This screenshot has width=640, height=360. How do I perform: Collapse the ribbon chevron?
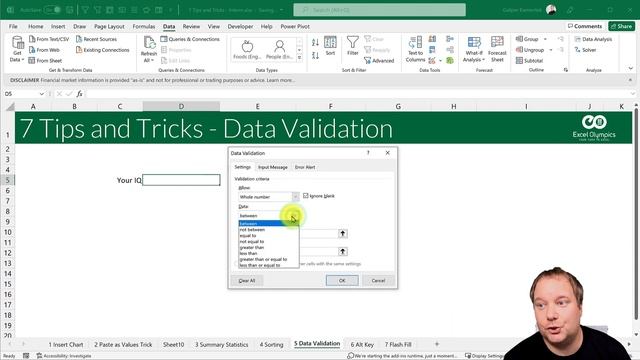coord(631,69)
